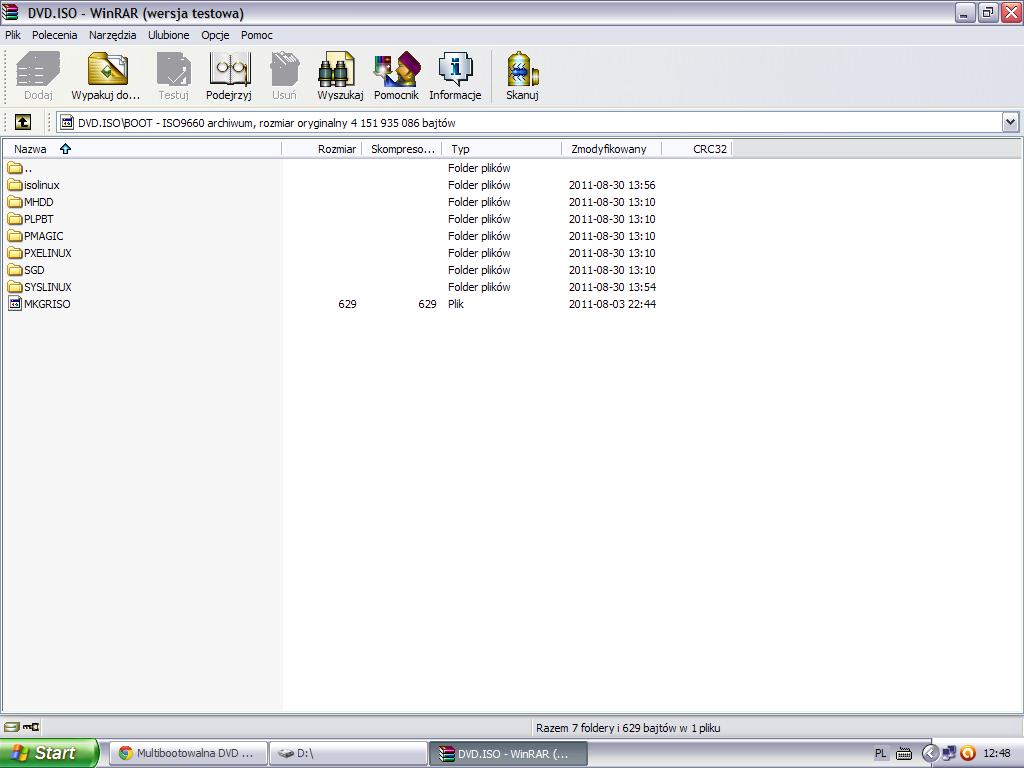Click date 2011-08-30 13:56 of isolinux
This screenshot has width=1024, height=768.
pos(612,185)
